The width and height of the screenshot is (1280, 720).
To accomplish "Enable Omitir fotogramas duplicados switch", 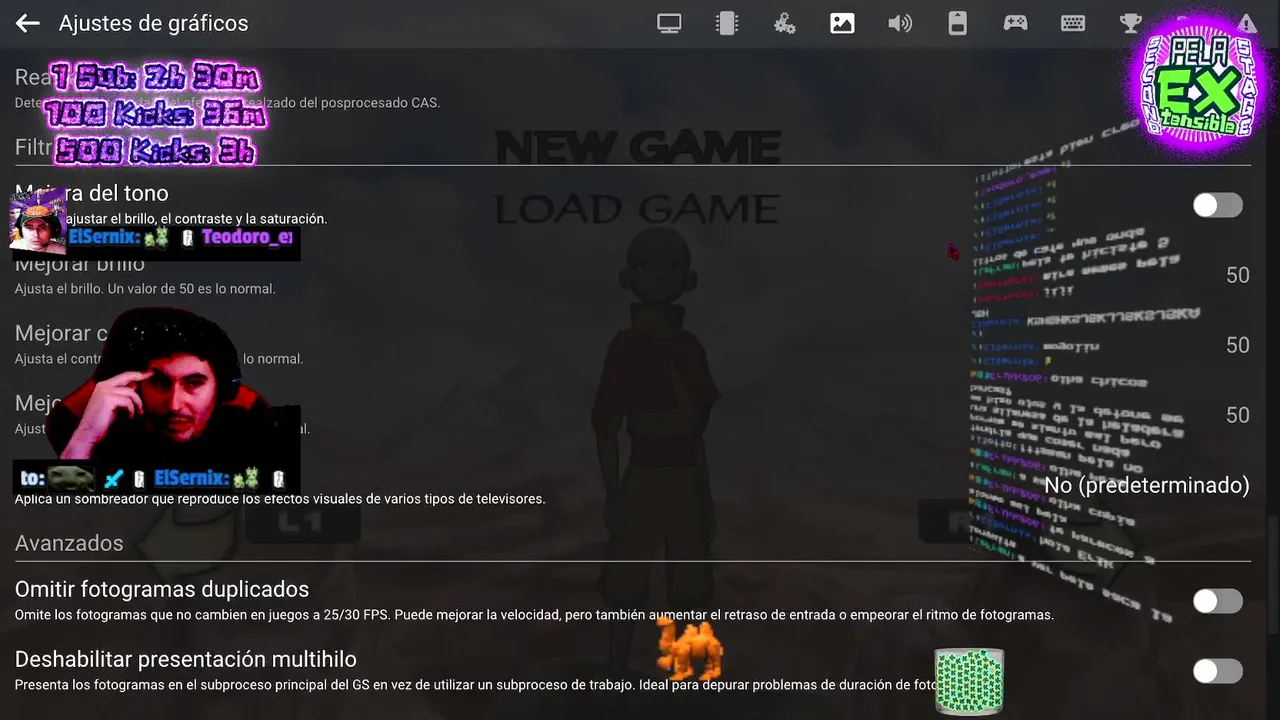I will (x=1218, y=601).
